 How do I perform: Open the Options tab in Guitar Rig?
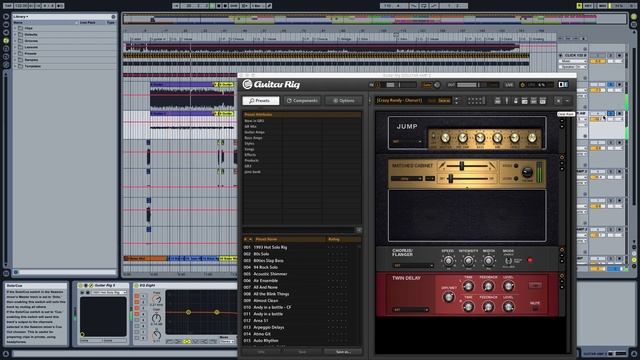click(x=344, y=100)
